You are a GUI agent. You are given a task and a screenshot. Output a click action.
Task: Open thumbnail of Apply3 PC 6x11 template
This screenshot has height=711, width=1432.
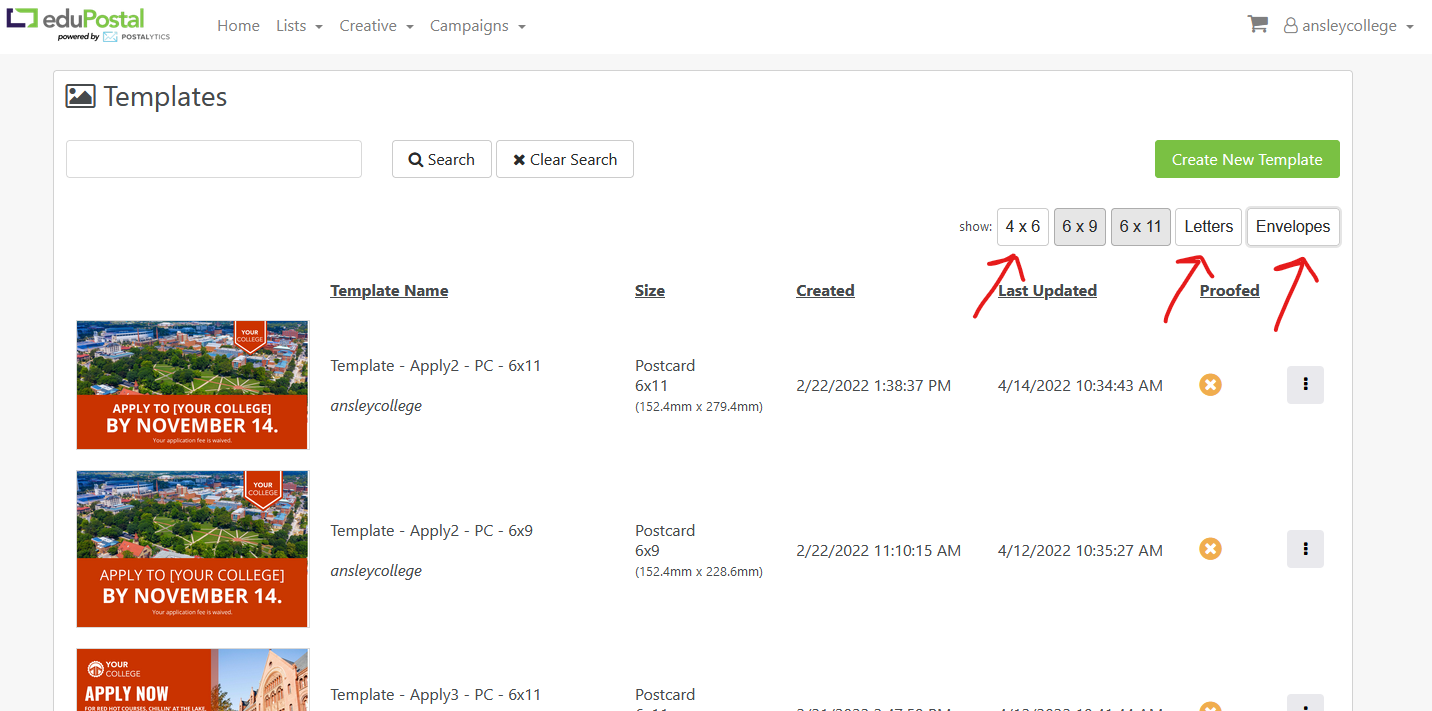[x=192, y=680]
